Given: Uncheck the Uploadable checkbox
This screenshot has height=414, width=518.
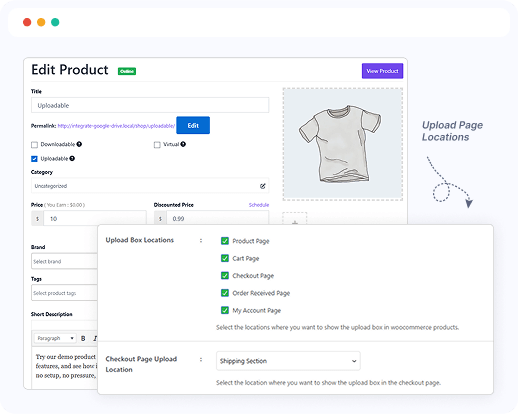Looking at the screenshot, I should [x=34, y=159].
